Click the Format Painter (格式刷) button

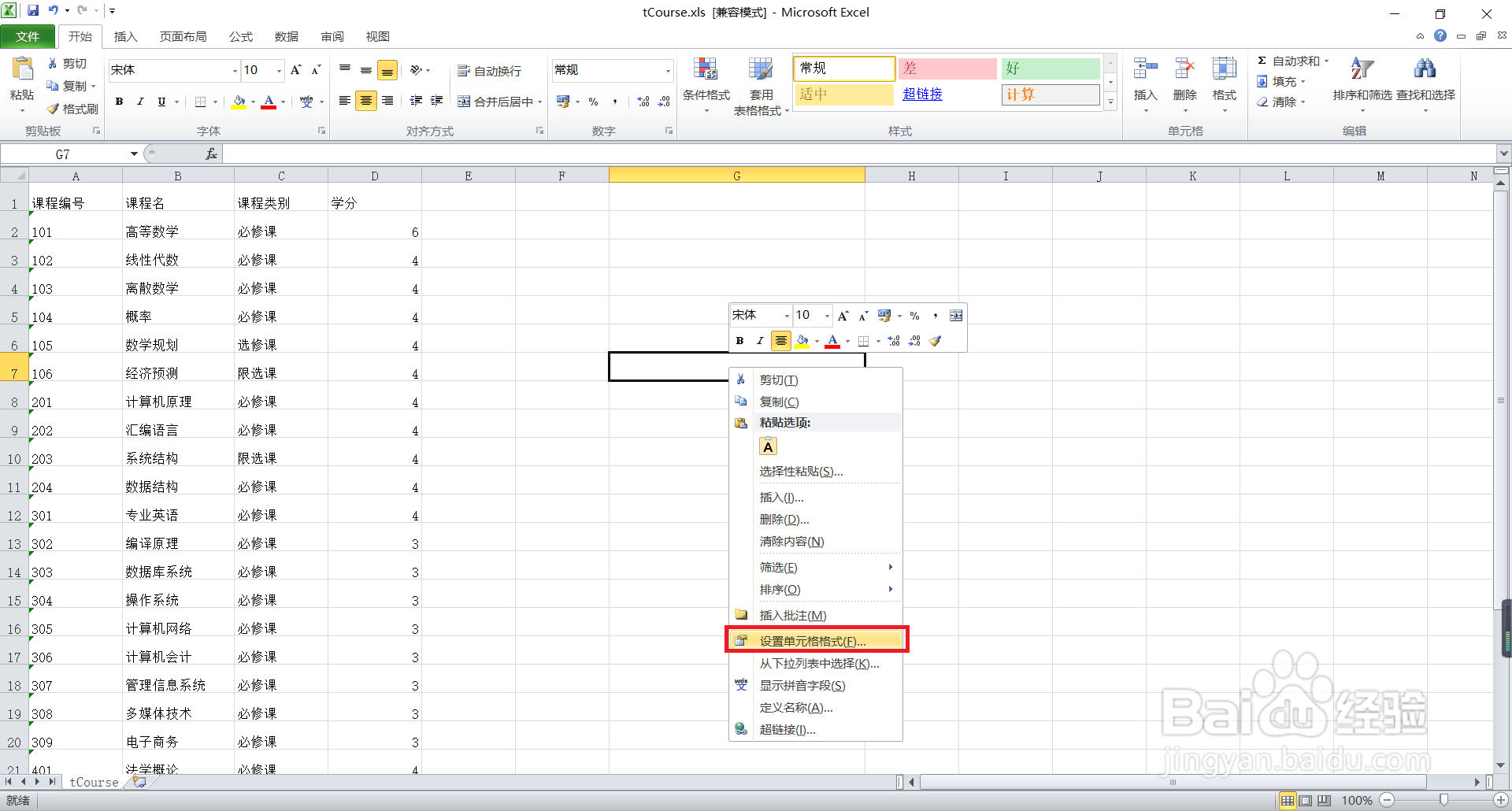pos(72,109)
